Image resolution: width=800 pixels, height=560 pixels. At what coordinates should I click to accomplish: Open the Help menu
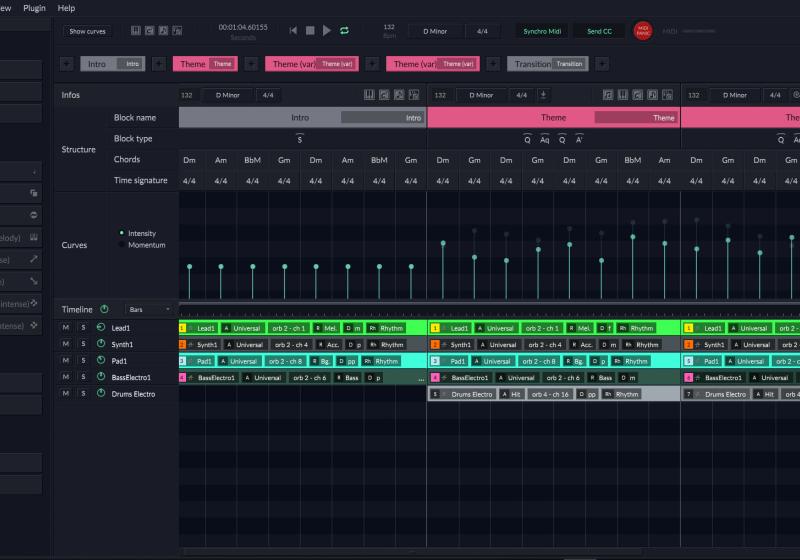(x=66, y=8)
